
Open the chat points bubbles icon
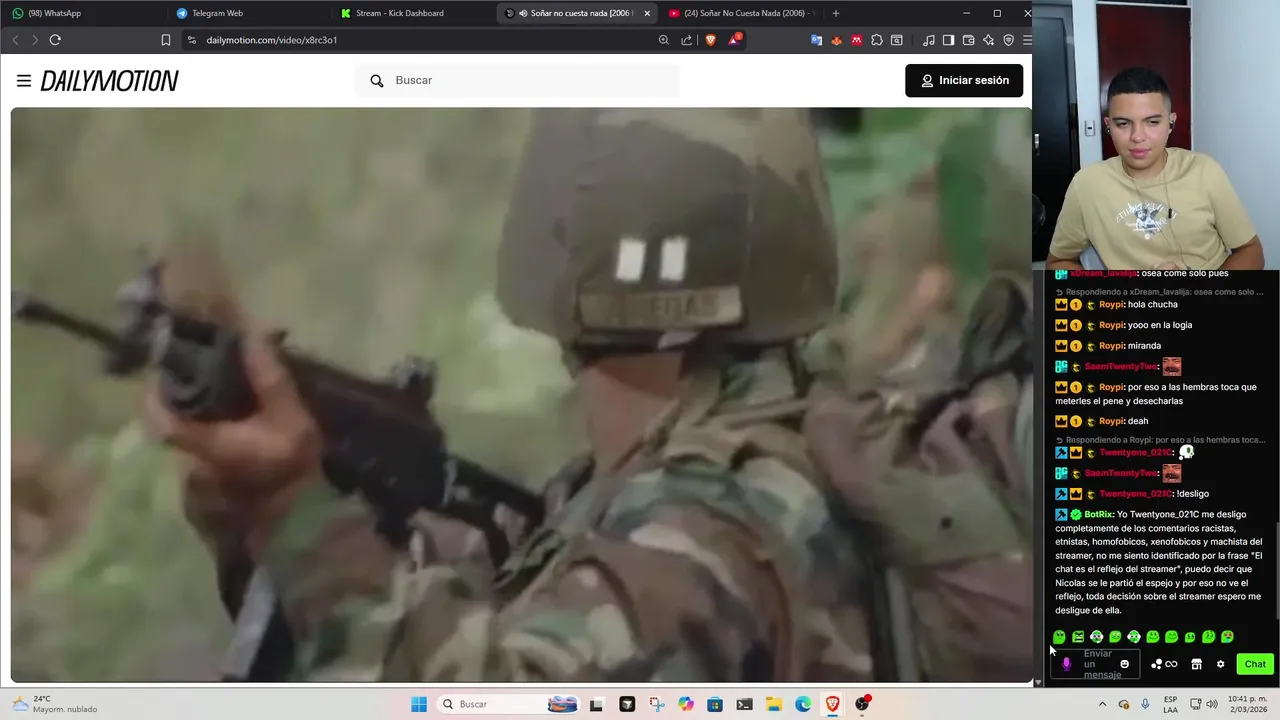click(1157, 664)
